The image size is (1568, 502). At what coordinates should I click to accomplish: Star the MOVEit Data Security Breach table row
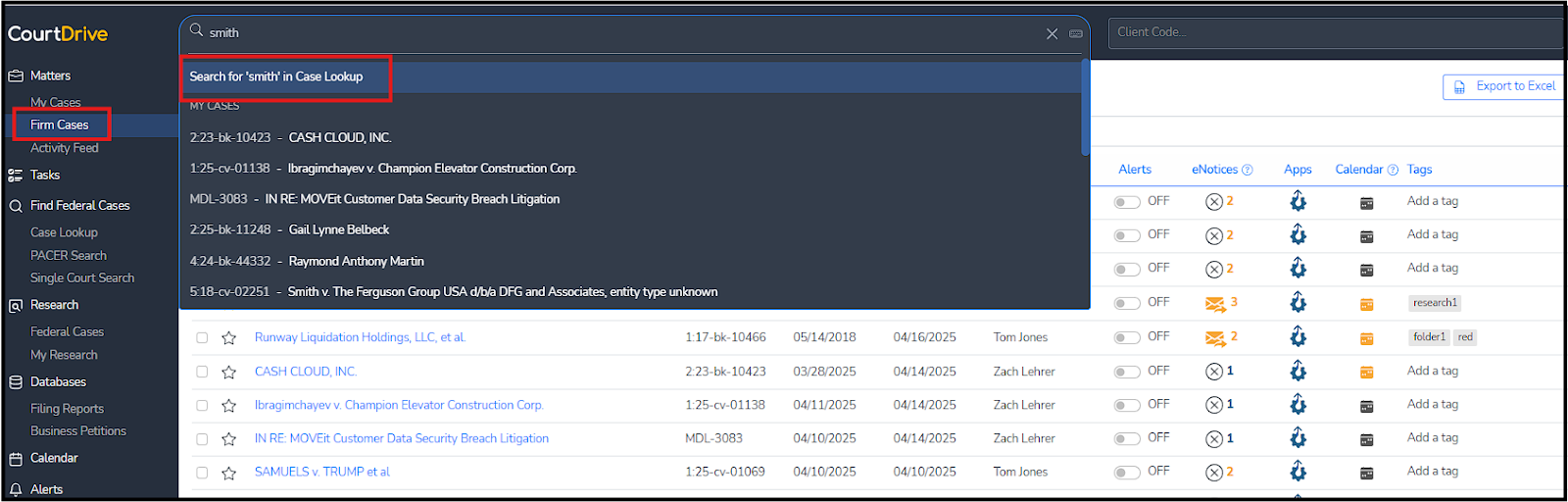tap(228, 439)
